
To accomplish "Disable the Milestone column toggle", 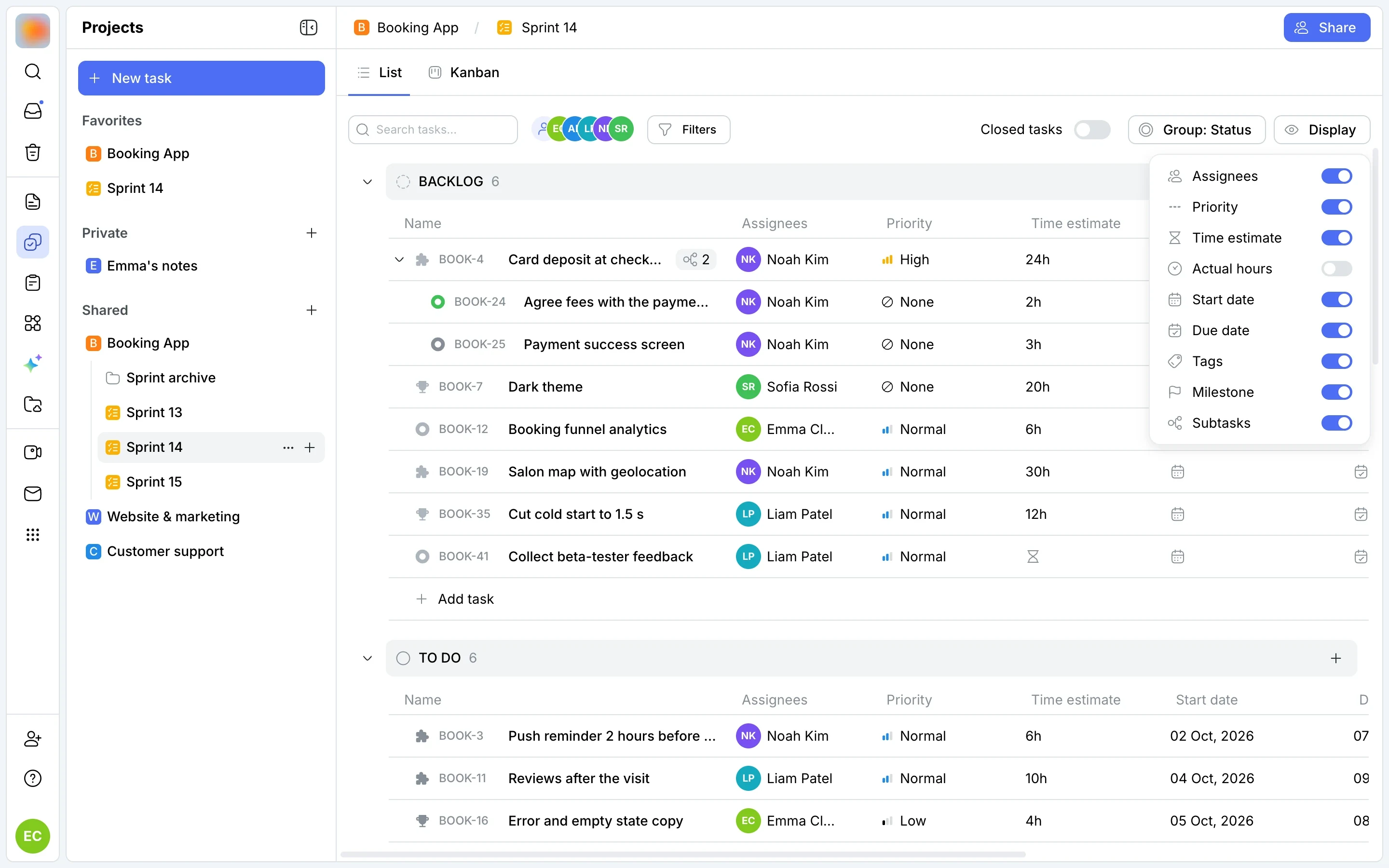I will [1336, 392].
